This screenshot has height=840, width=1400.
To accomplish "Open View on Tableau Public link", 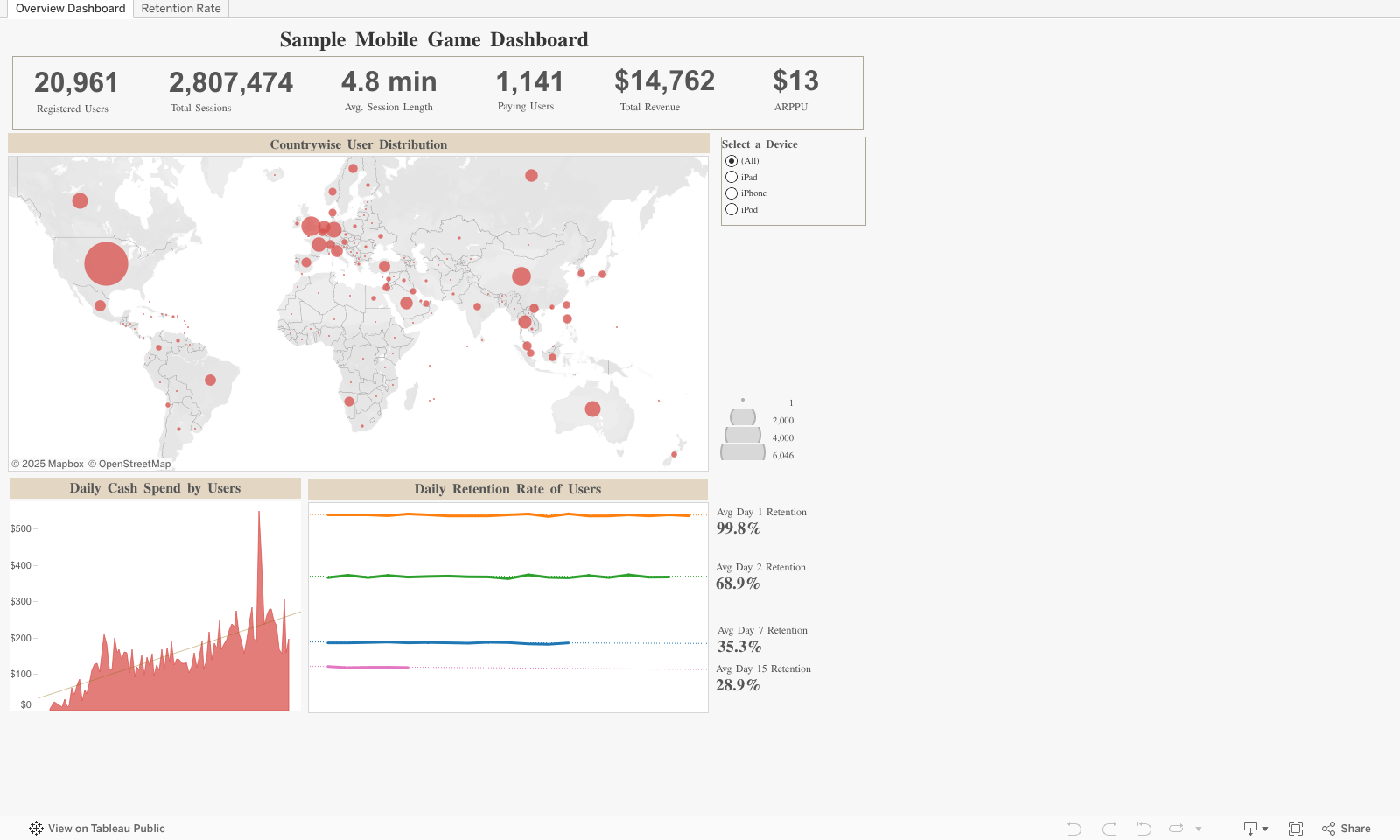I will [106, 829].
